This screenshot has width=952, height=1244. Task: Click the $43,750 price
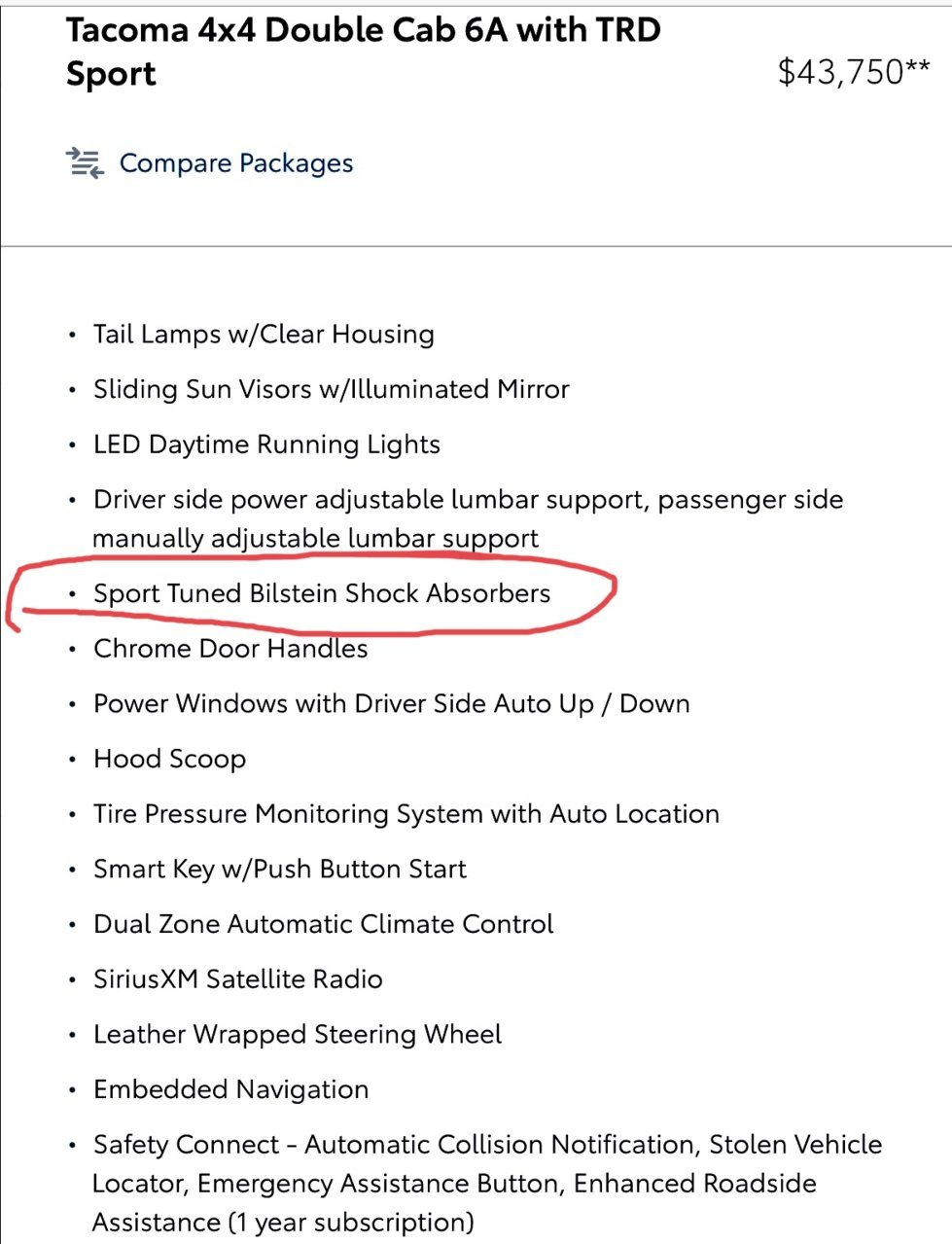(x=854, y=72)
